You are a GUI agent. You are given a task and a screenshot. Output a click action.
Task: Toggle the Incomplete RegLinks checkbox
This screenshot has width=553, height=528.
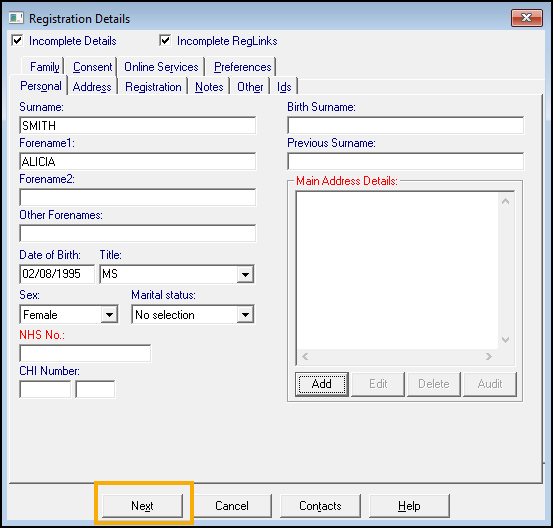[x=165, y=41]
